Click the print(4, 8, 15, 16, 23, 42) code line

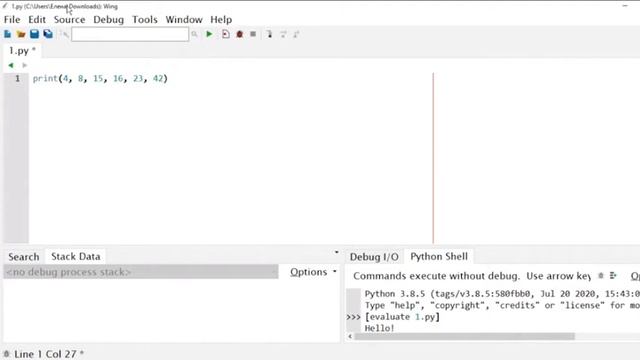(x=100, y=78)
